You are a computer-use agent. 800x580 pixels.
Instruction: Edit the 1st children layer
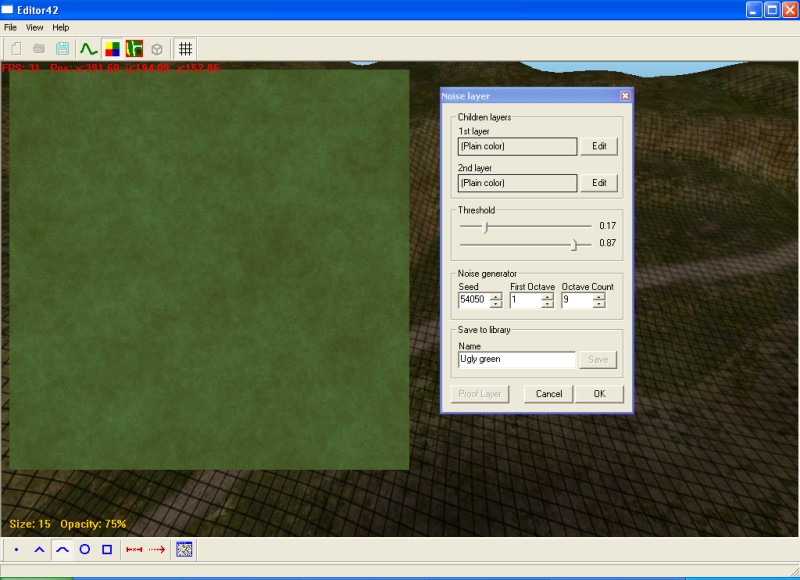pos(599,146)
